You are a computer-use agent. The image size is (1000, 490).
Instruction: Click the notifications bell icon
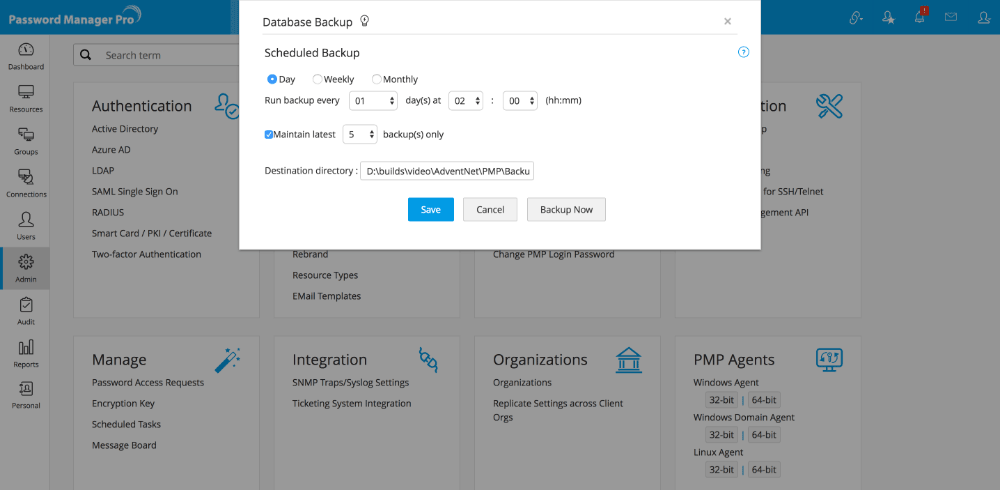pyautogui.click(x=920, y=17)
